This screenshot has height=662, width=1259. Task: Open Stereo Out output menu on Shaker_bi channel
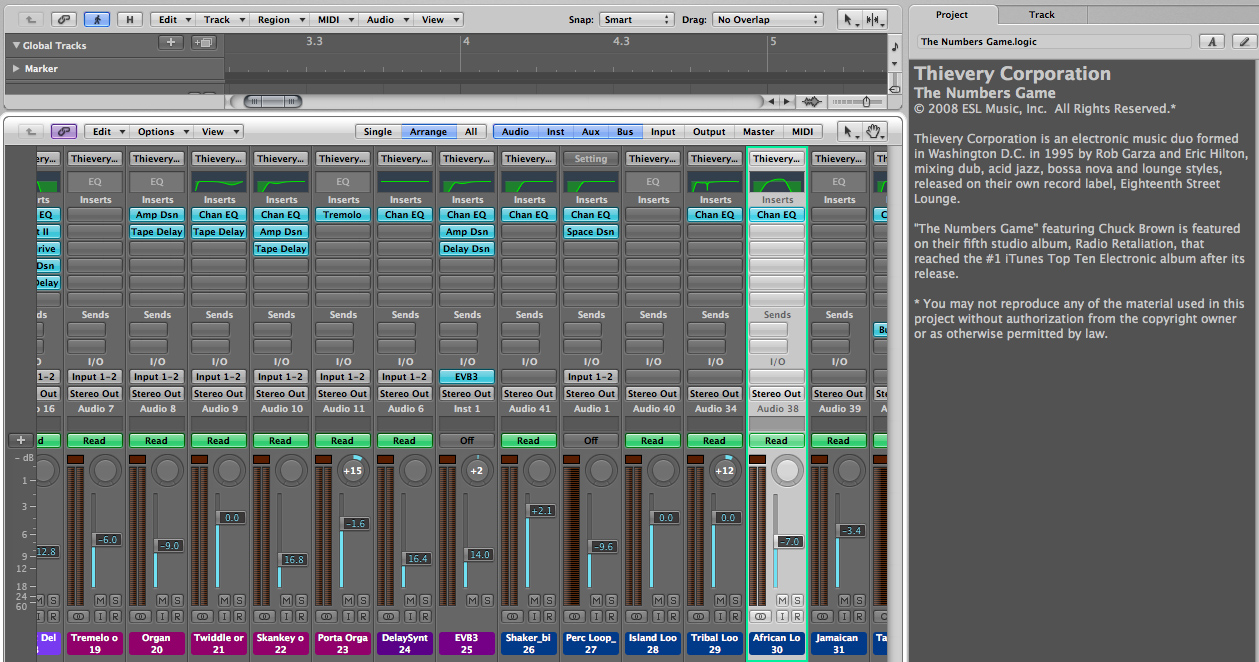click(529, 393)
